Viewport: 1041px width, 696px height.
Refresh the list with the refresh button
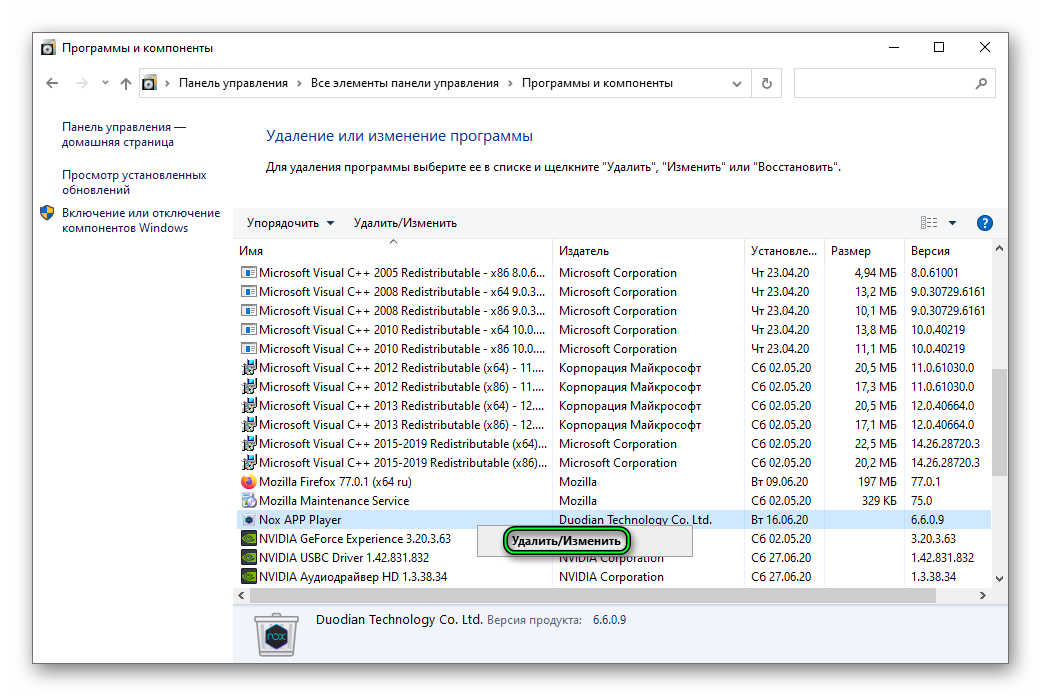(x=767, y=83)
